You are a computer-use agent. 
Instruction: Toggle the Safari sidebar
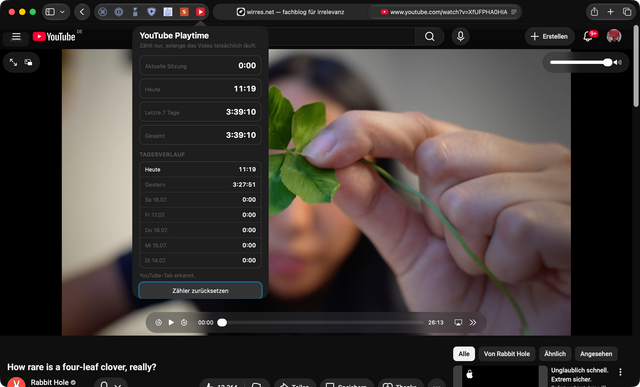click(50, 12)
